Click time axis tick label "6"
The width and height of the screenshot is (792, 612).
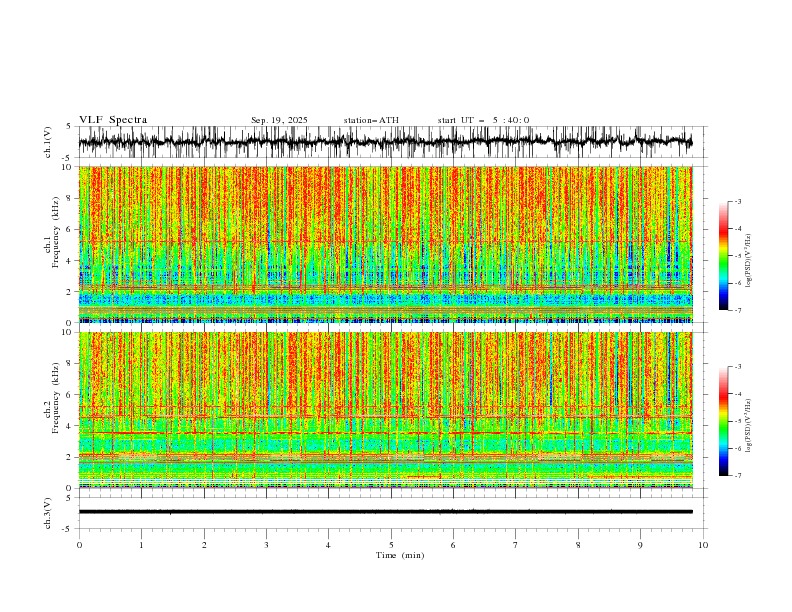click(453, 545)
